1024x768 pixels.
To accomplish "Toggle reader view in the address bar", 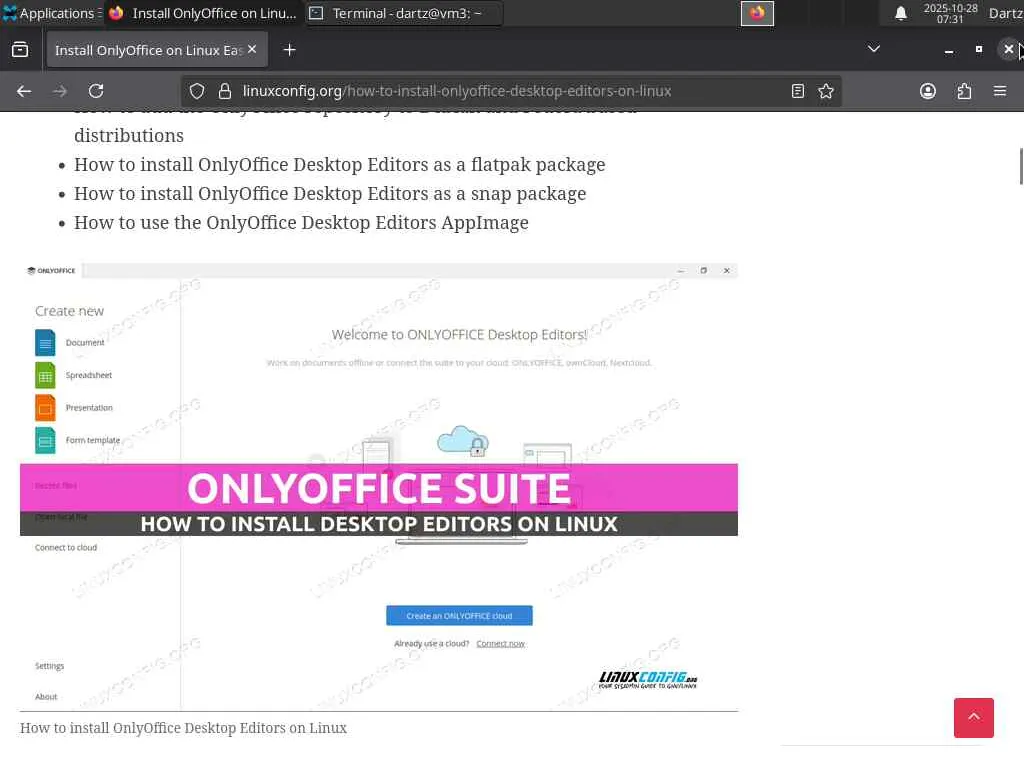I will pyautogui.click(x=797, y=91).
